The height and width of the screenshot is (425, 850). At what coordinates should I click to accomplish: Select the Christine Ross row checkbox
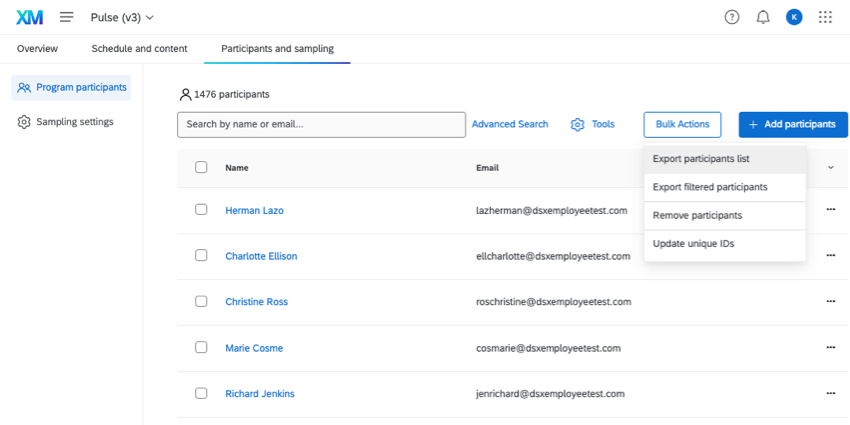click(201, 301)
